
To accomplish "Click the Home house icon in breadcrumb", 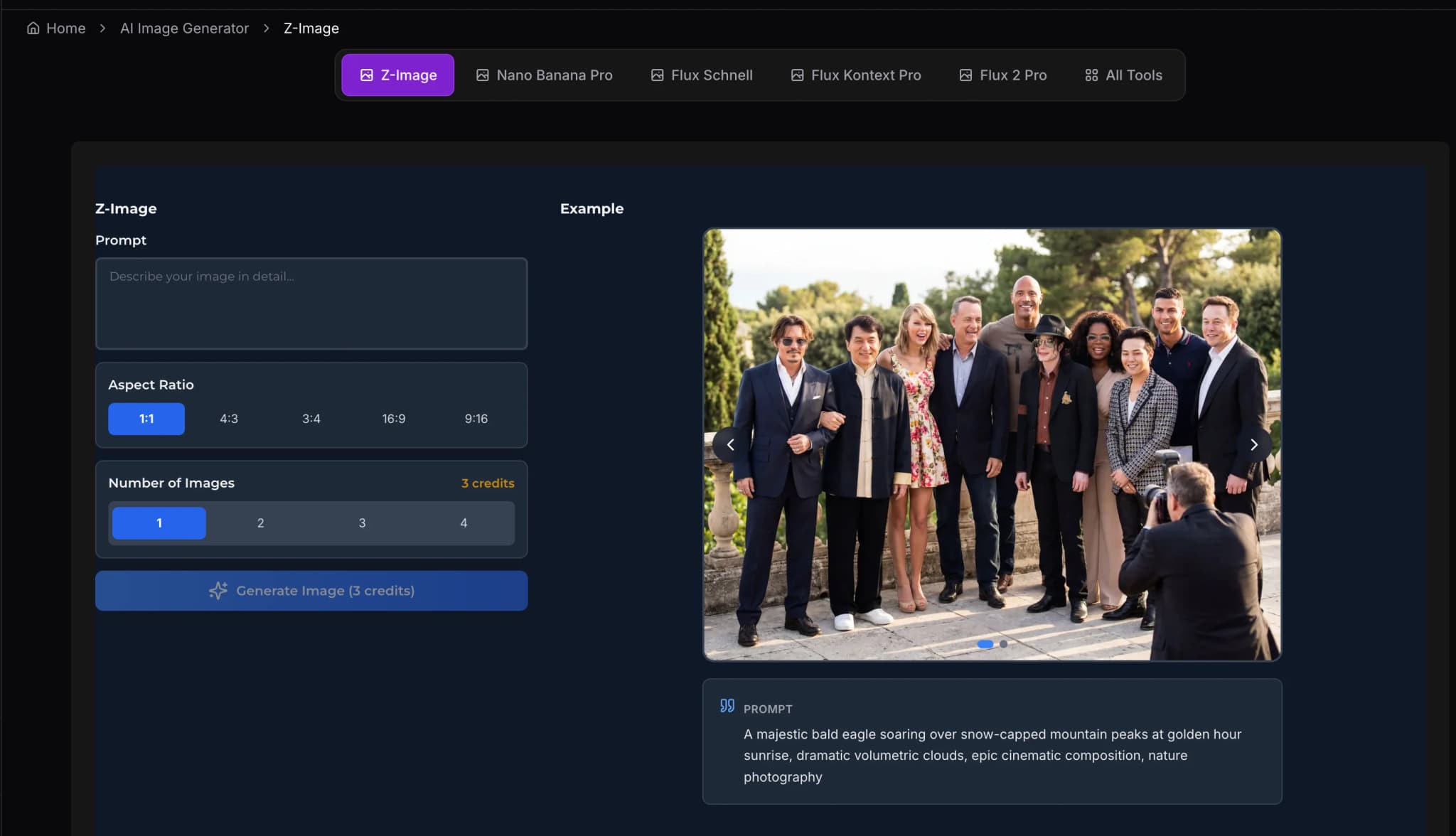I will click(x=33, y=28).
